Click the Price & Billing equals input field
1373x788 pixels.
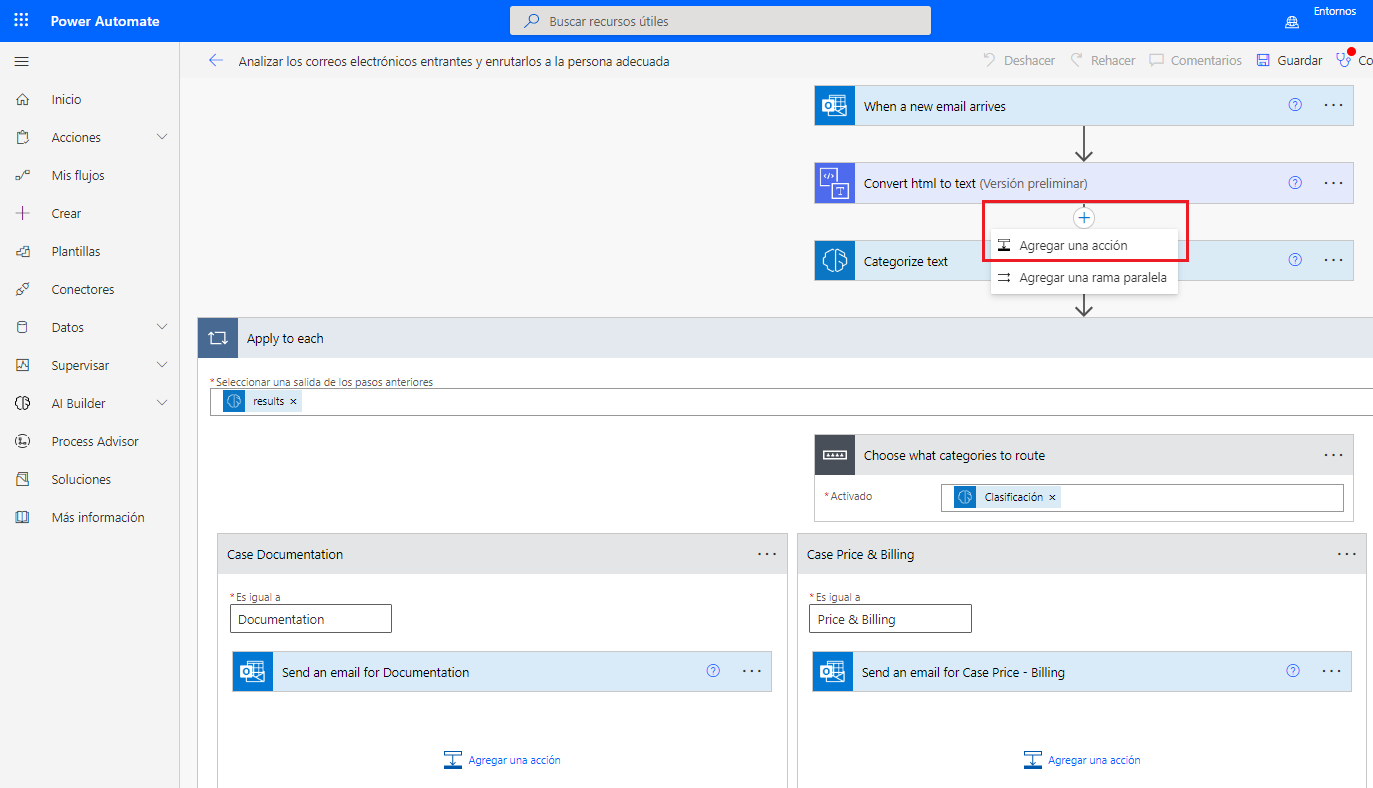pos(890,619)
